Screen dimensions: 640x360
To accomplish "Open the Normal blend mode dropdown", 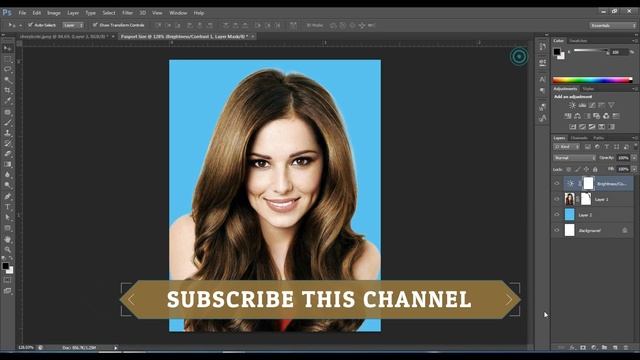I will pos(575,158).
